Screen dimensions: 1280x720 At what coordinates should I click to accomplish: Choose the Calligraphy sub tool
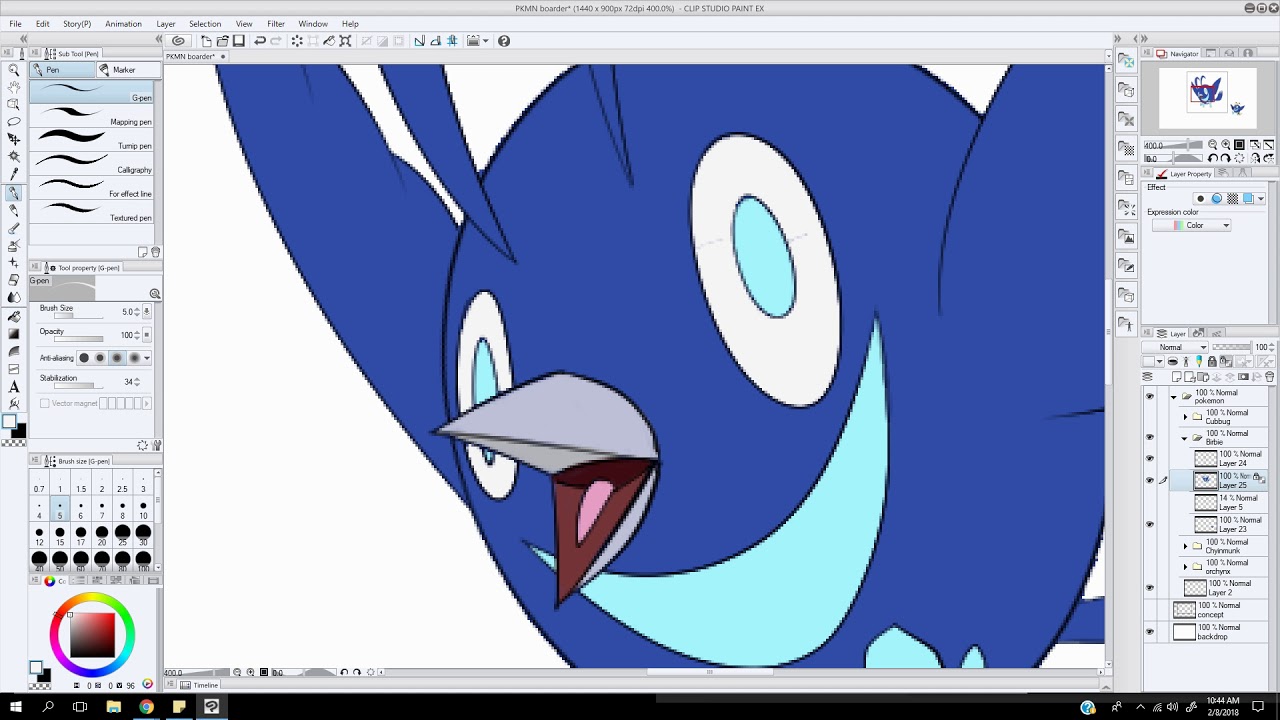tap(91, 164)
